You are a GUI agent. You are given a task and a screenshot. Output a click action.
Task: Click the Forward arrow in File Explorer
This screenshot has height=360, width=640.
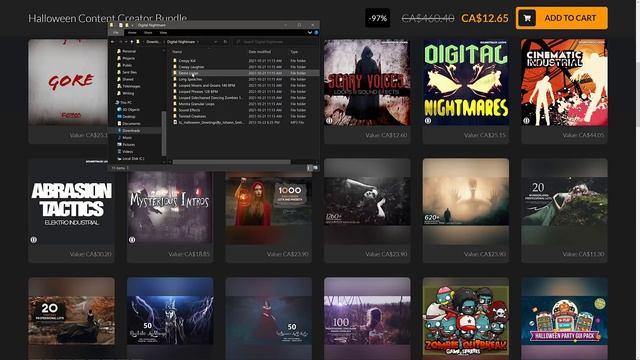(120, 42)
